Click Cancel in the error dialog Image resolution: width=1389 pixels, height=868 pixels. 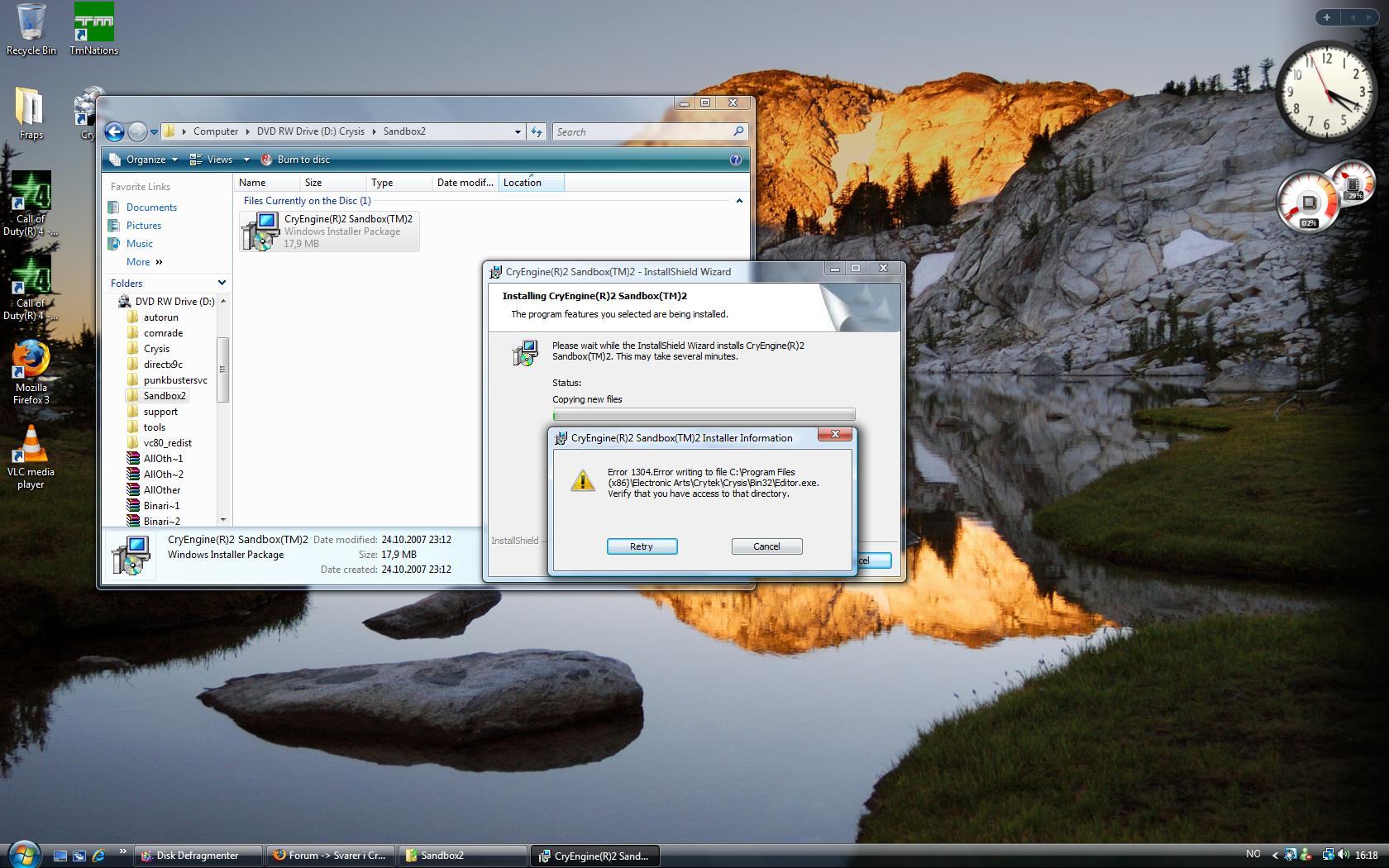click(x=766, y=546)
